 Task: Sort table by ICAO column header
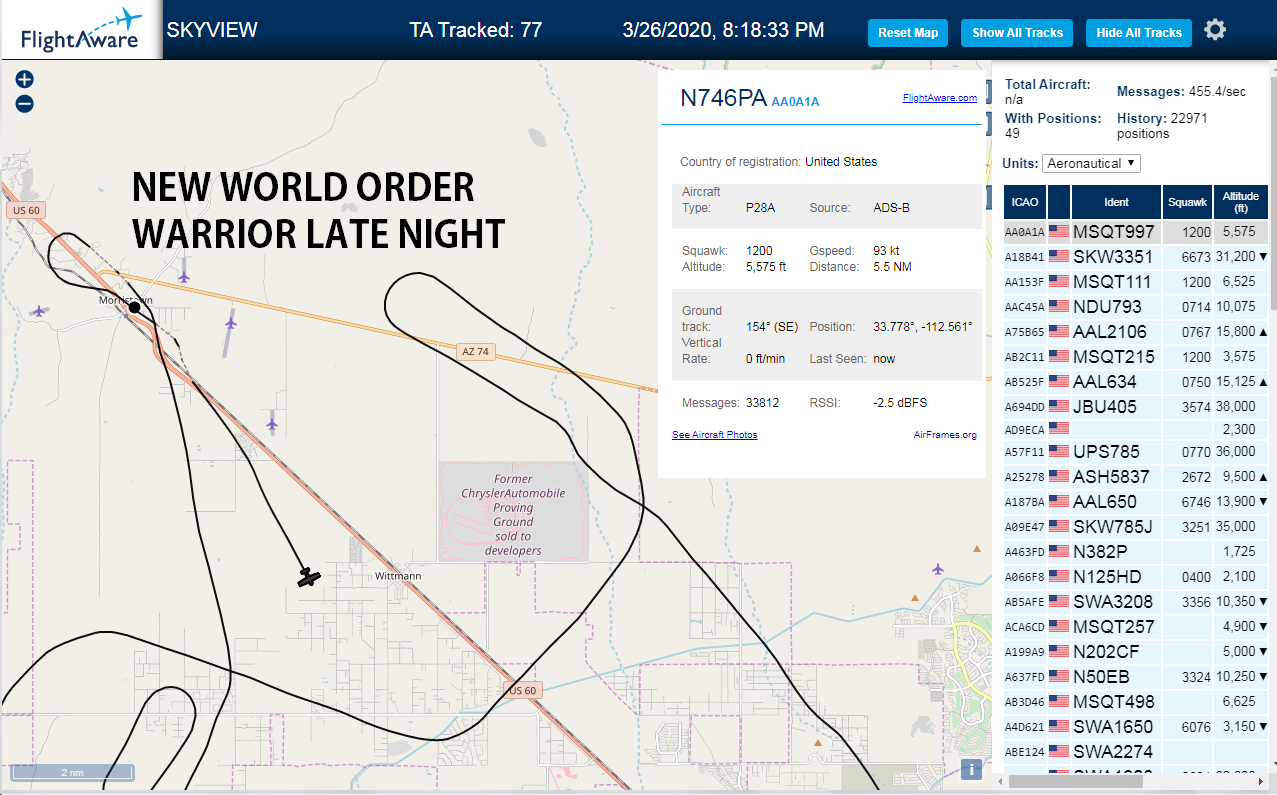(x=1024, y=202)
